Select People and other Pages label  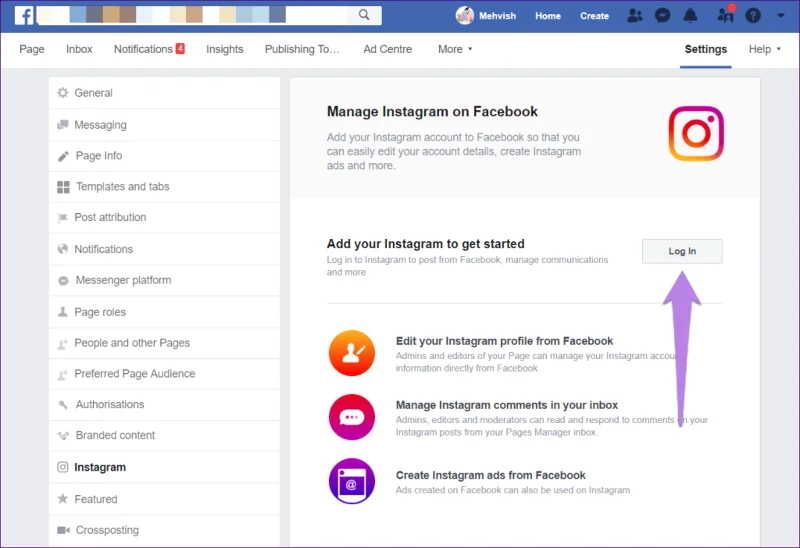(x=132, y=343)
